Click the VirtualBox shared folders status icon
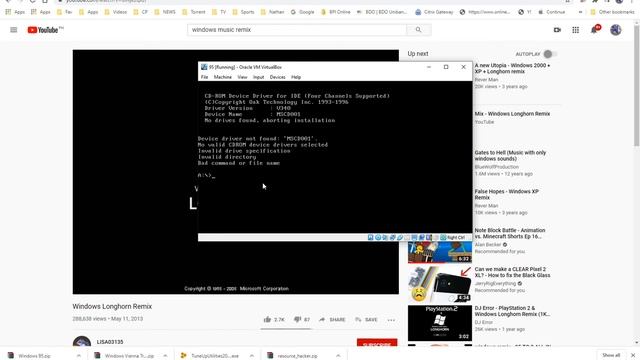The width and height of the screenshot is (640, 360). tap(407, 237)
